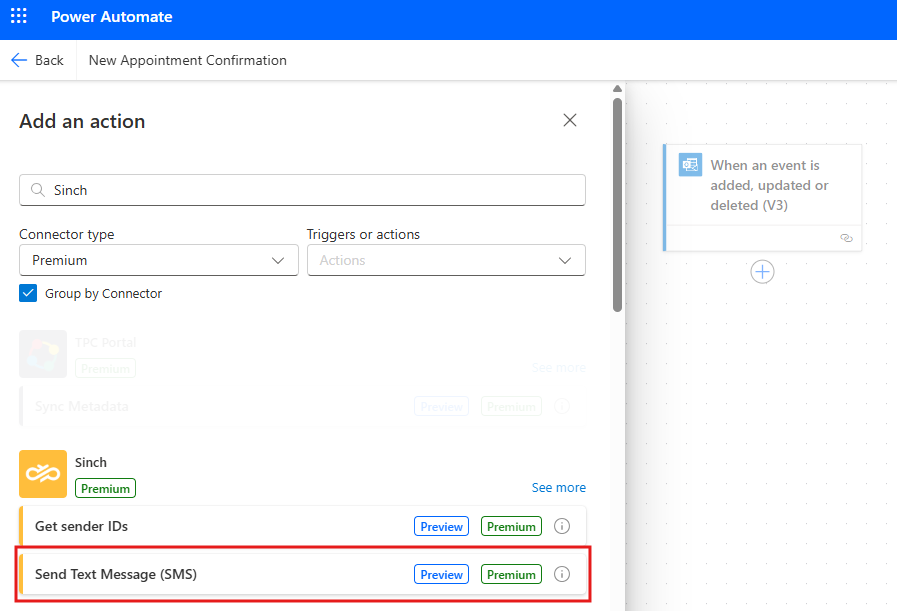Open the Connector type Premium dropdown
897x611 pixels.
point(158,260)
